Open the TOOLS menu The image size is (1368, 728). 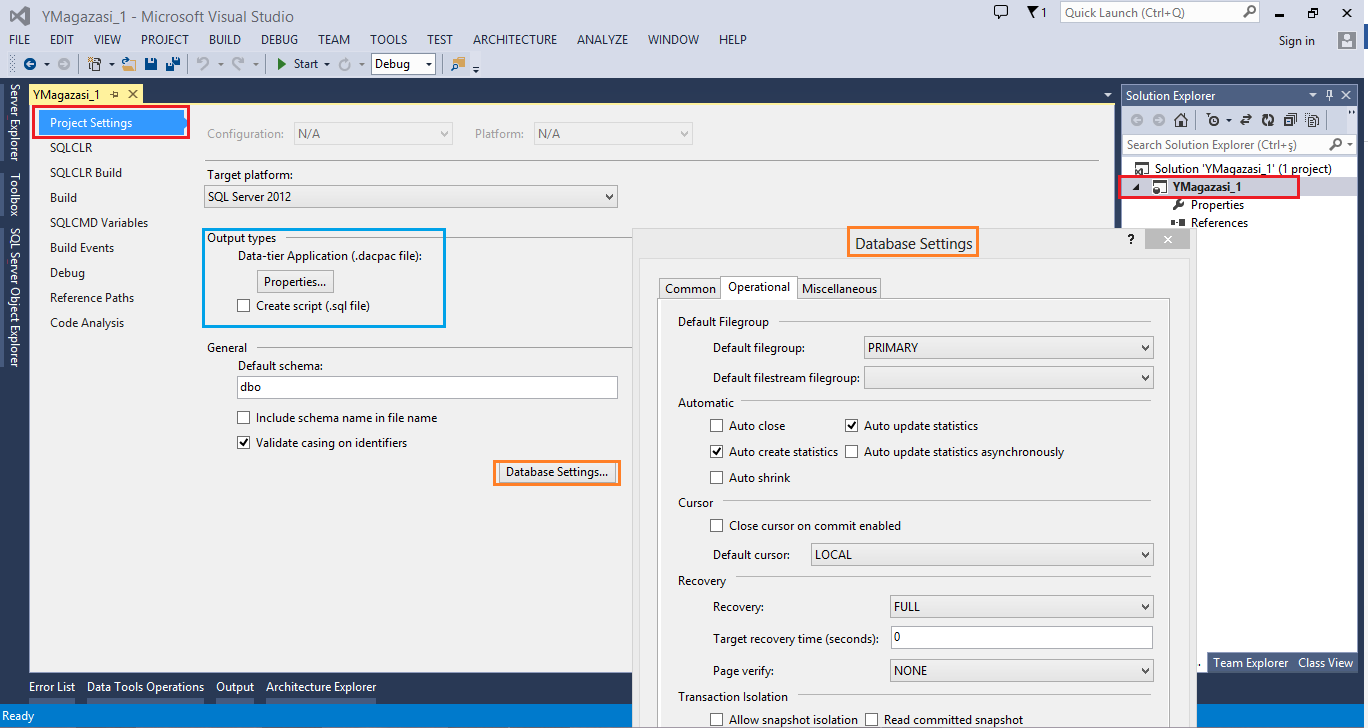pyautogui.click(x=389, y=40)
